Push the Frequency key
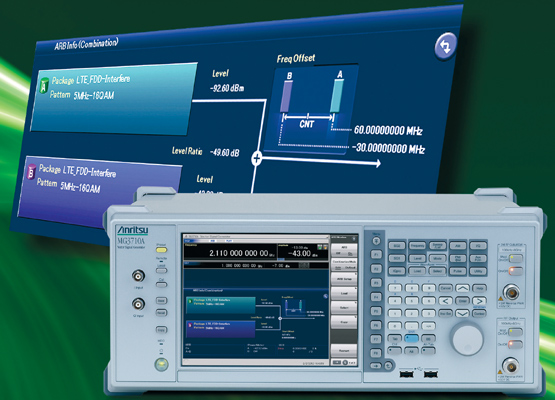This screenshot has height=400, width=555. coord(417,245)
